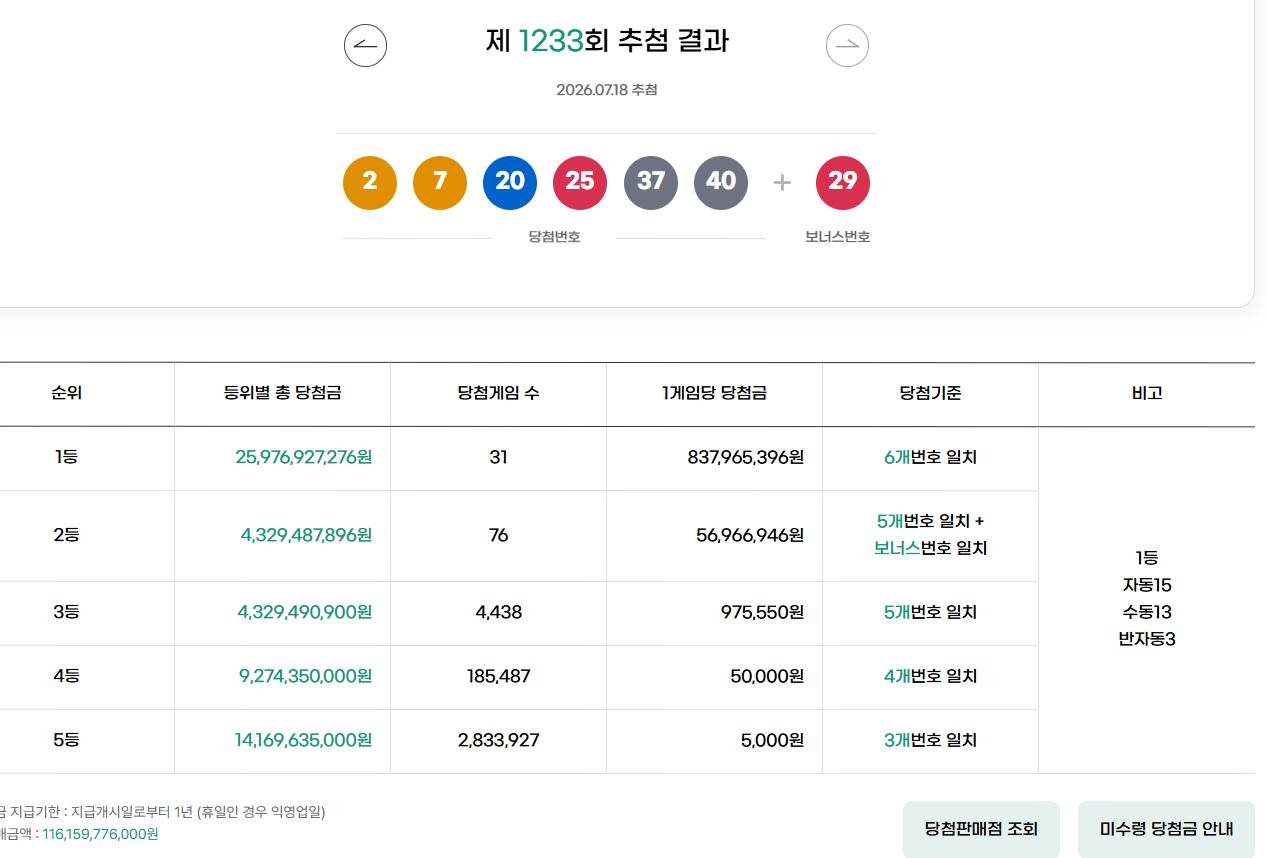Click total prize 25,976,927,276원
1267x858 pixels.
304,458
